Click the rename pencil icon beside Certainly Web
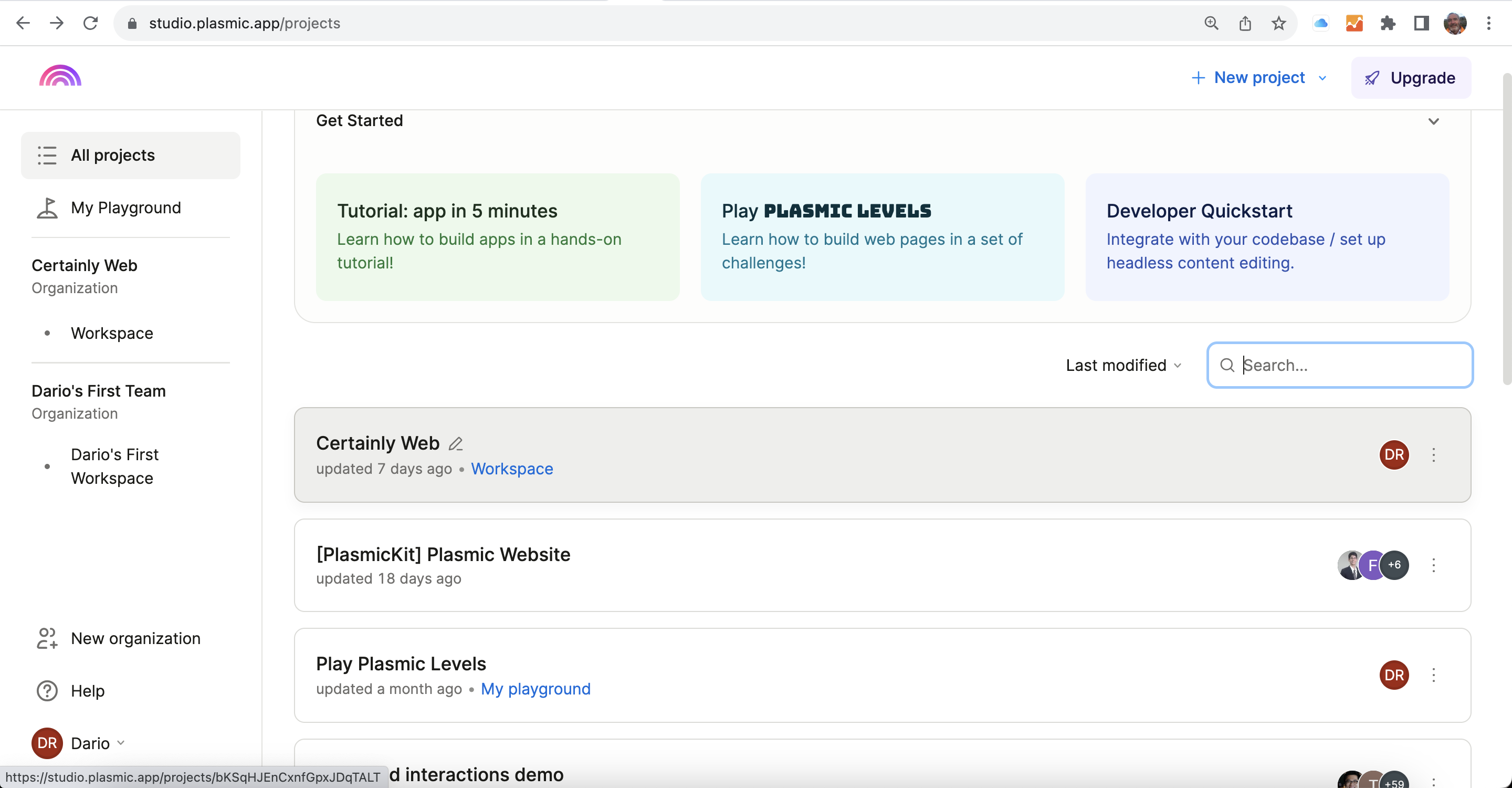Screen dimensions: 1512x788 pos(456,444)
